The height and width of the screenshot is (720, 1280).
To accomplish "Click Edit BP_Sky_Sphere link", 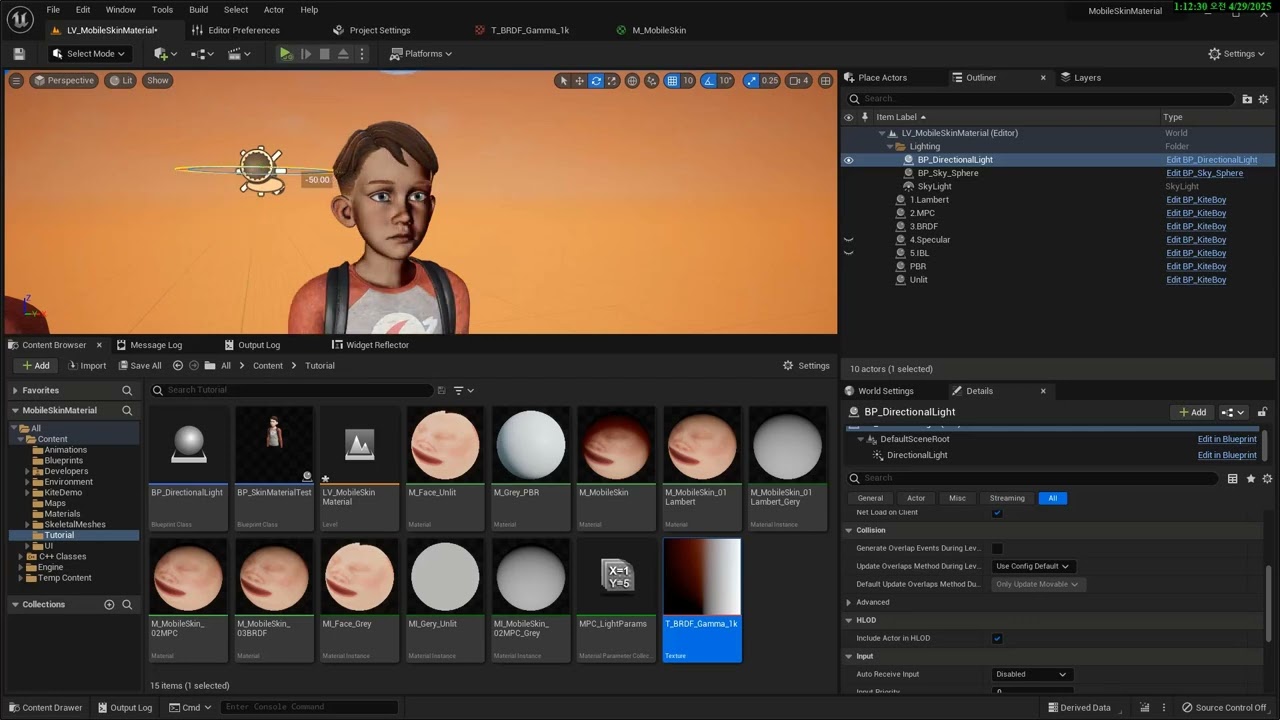I will click(1204, 173).
